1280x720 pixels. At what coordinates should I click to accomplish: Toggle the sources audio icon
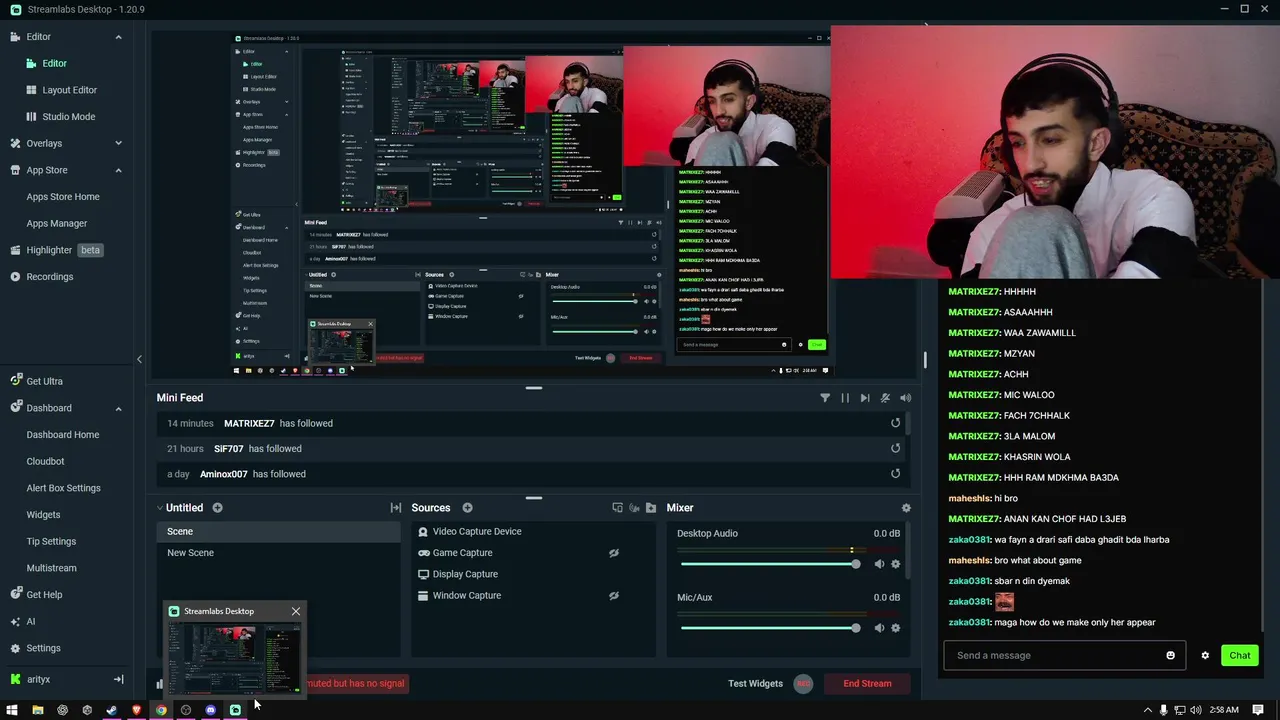pos(634,508)
